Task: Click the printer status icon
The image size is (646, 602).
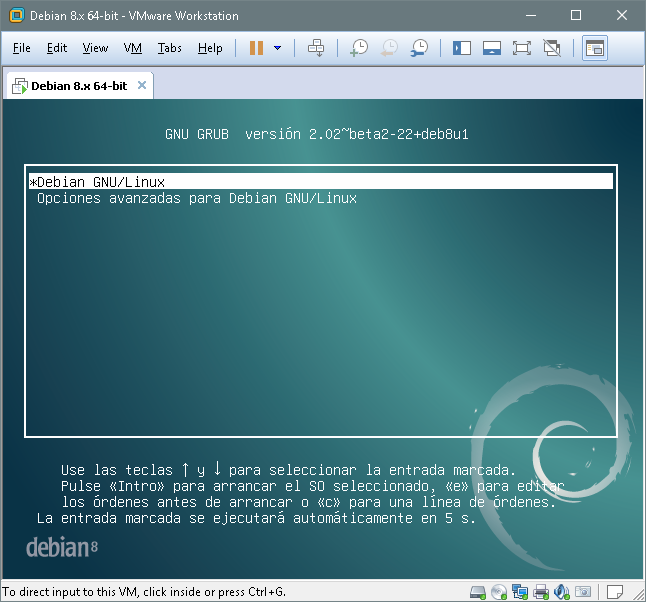Action: (541, 591)
